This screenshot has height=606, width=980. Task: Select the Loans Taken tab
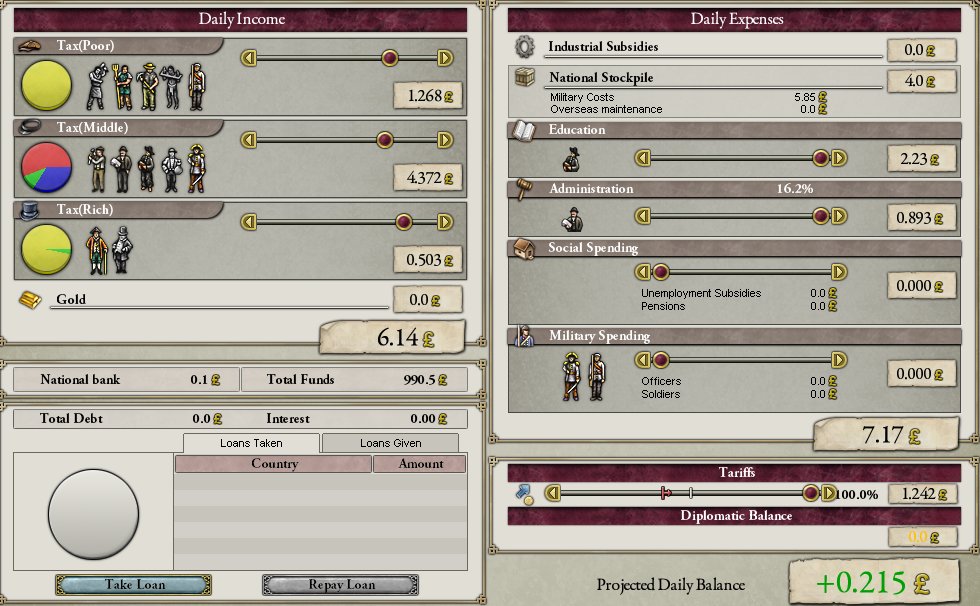[x=251, y=443]
